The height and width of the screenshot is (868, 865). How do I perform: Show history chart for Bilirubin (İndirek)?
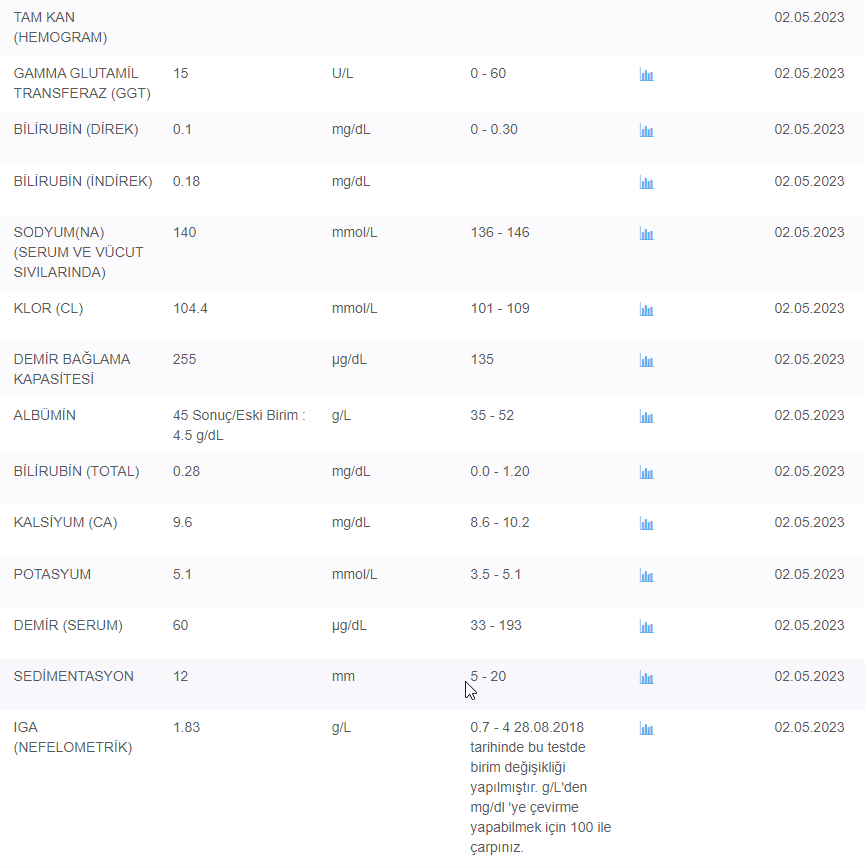pyautogui.click(x=646, y=183)
